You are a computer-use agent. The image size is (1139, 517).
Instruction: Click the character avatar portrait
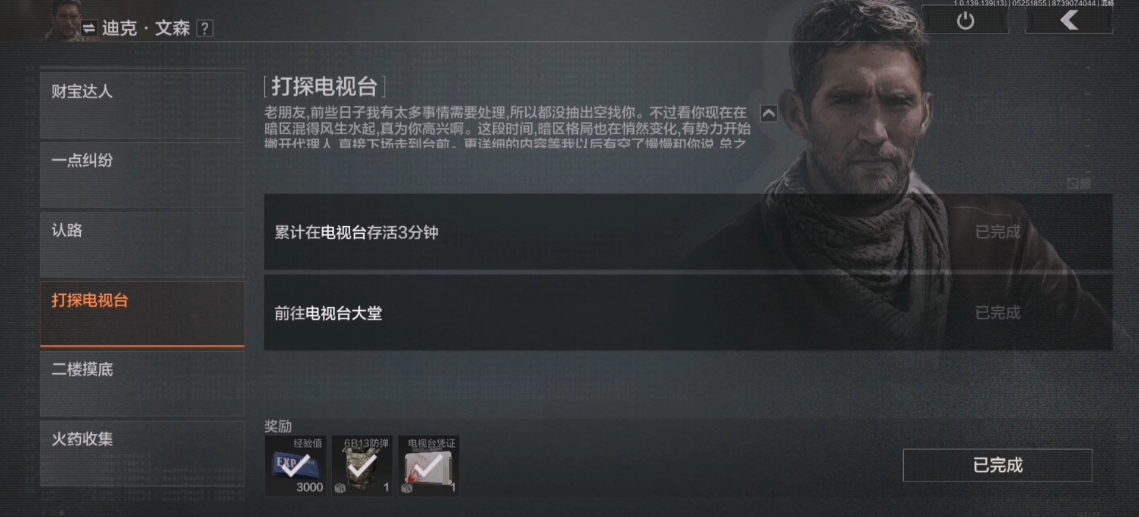click(x=63, y=20)
